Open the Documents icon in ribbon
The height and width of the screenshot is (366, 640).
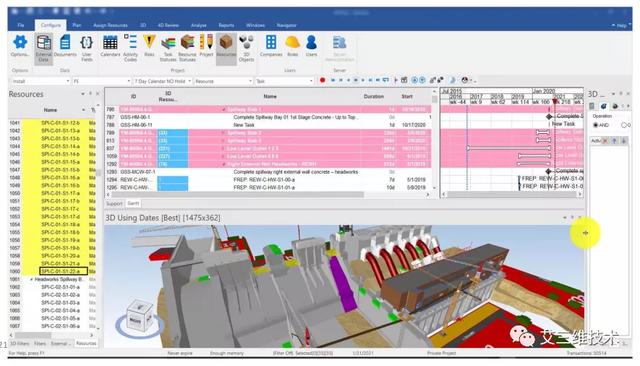click(x=65, y=46)
